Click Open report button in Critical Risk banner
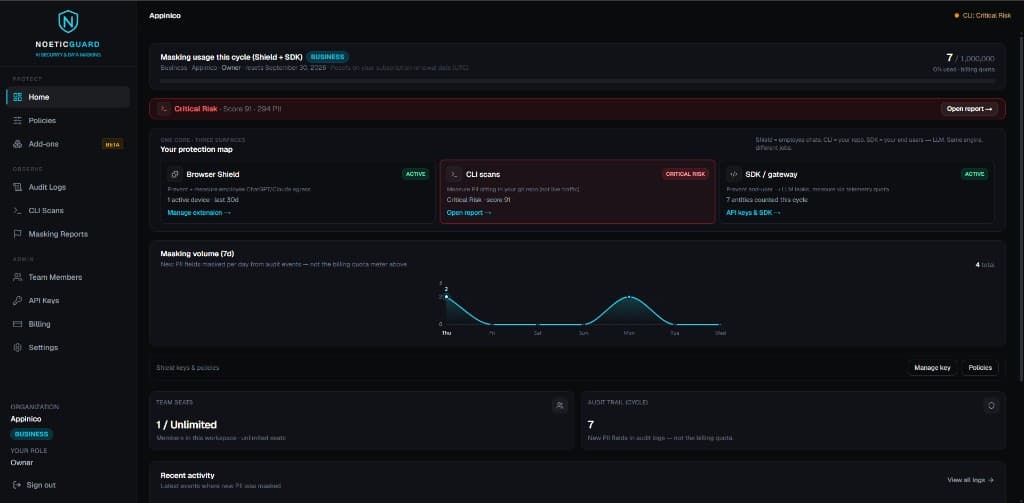1024x503 pixels. click(969, 109)
